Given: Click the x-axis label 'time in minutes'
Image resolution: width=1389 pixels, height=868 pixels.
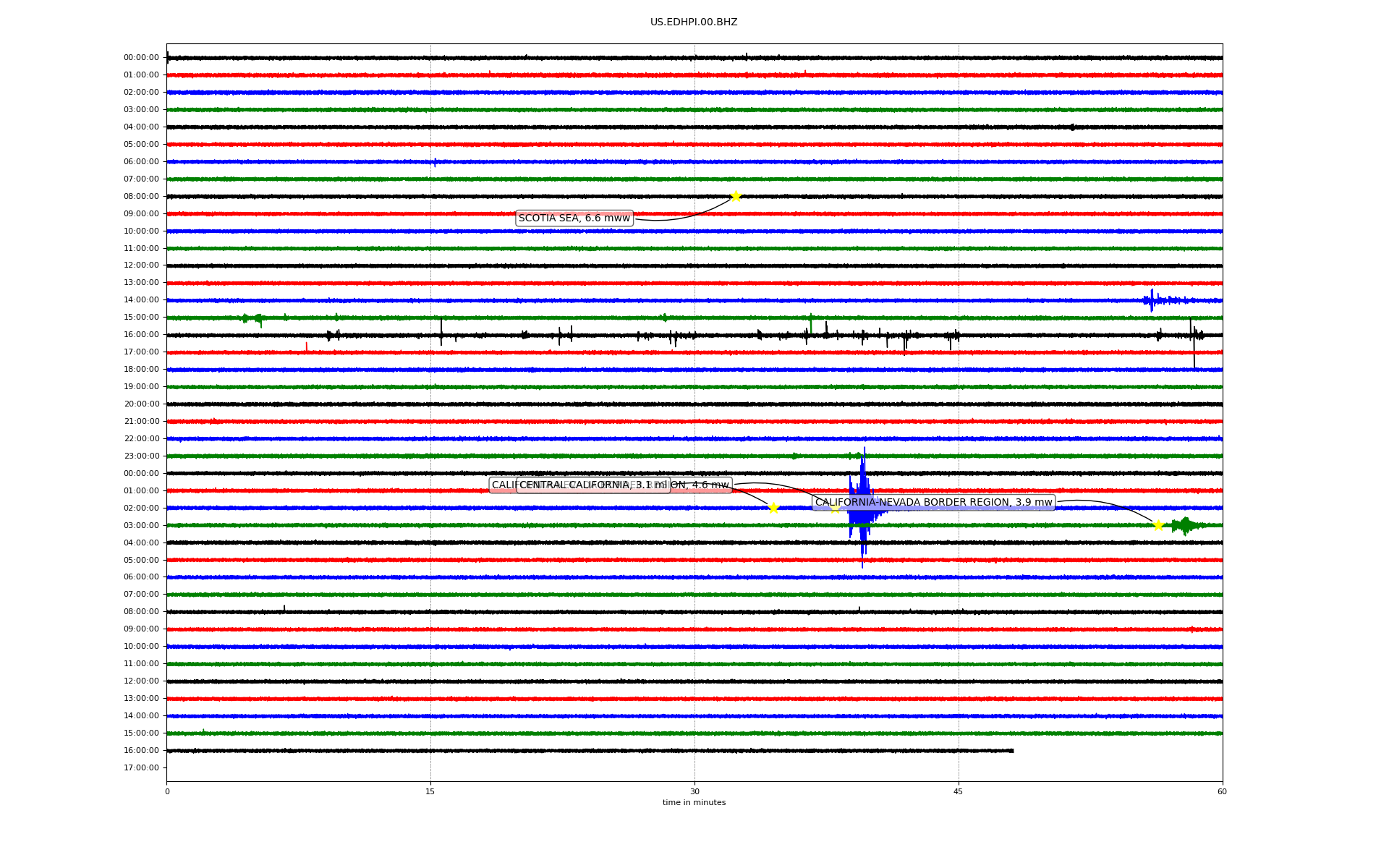Looking at the screenshot, I should [x=694, y=802].
